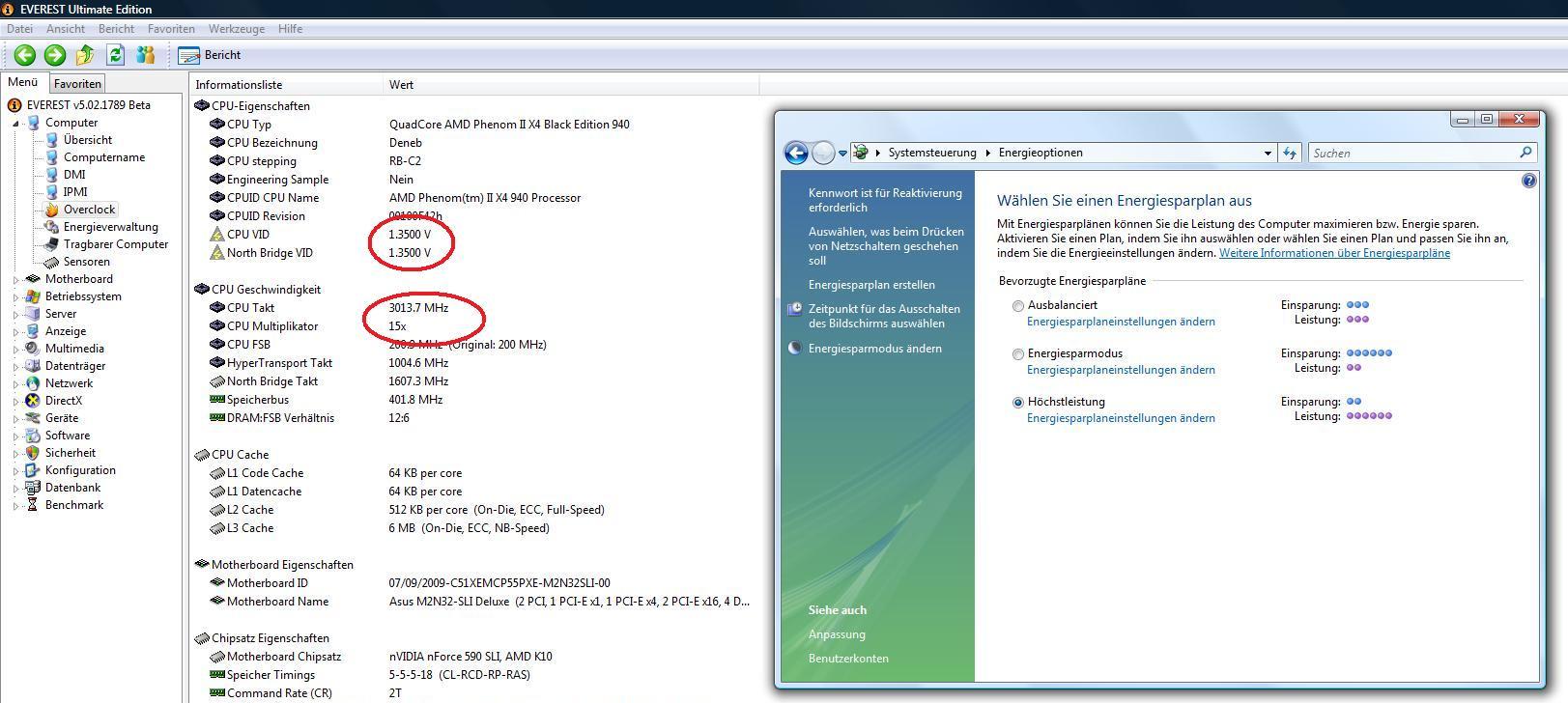Collapse the Computer tree node
This screenshot has width=1568, height=703.
click(x=15, y=124)
